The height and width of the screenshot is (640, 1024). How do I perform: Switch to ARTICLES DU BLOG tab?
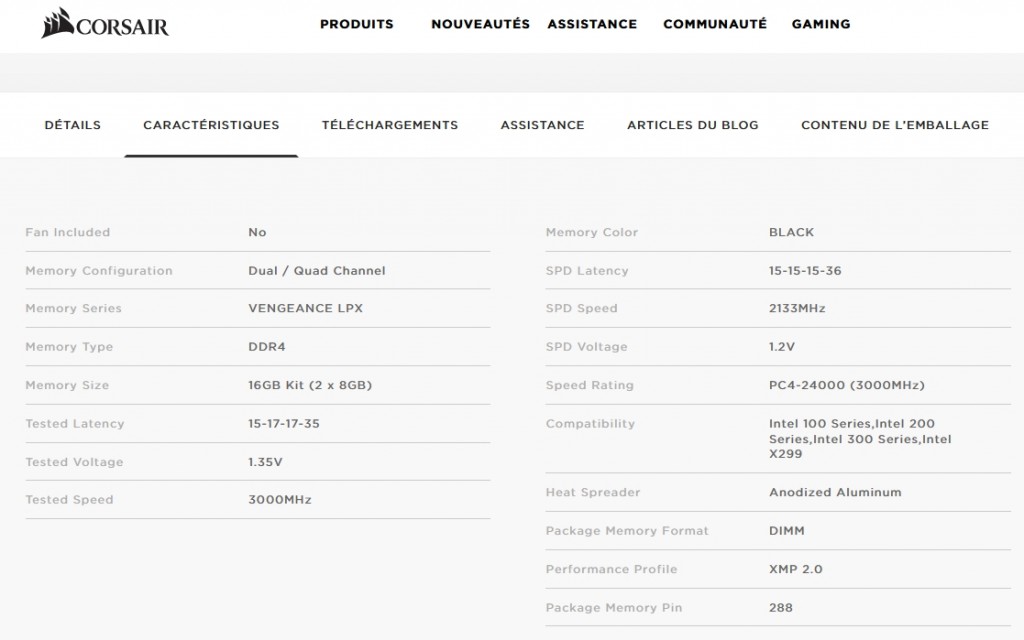pos(692,125)
